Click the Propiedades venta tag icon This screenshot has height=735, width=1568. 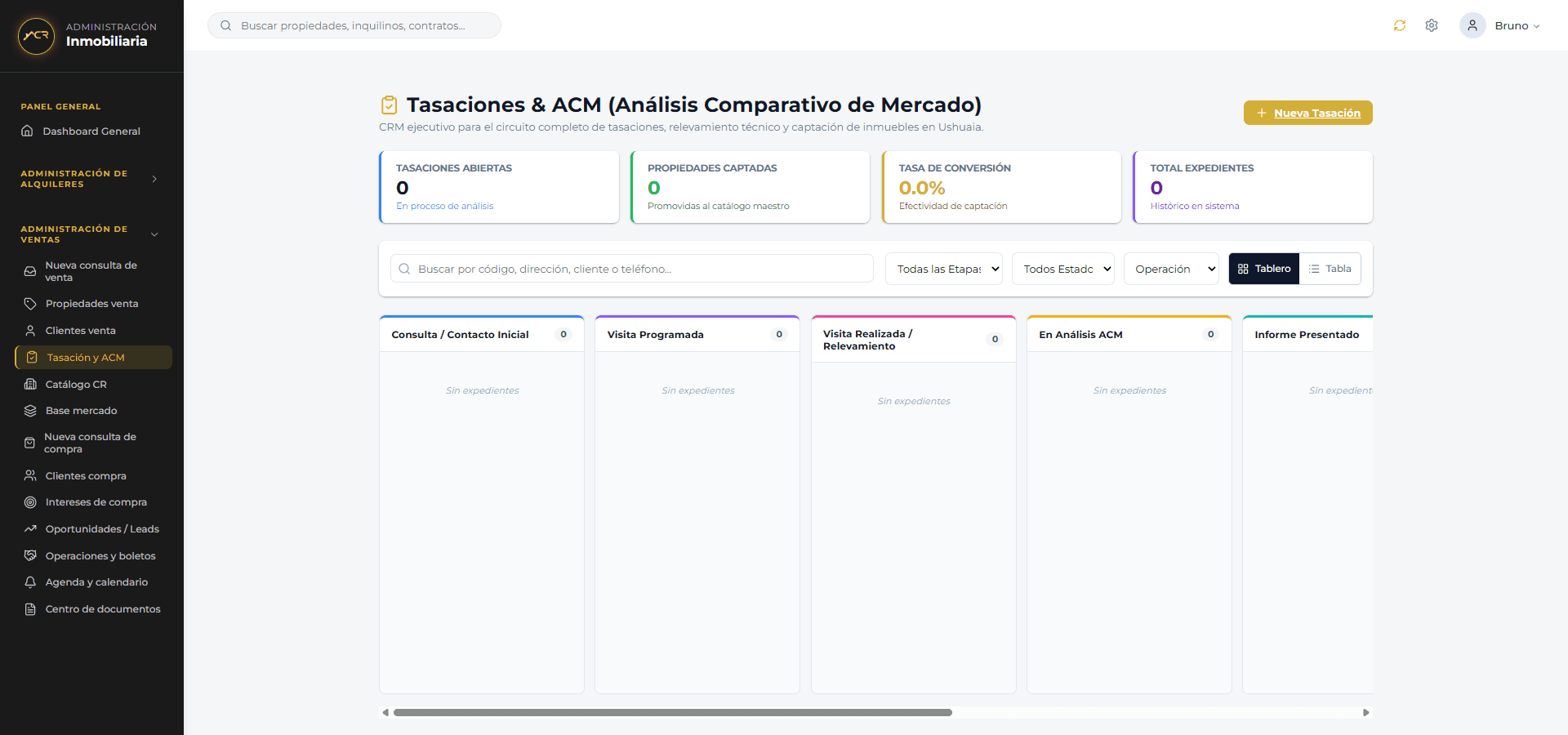coord(30,304)
